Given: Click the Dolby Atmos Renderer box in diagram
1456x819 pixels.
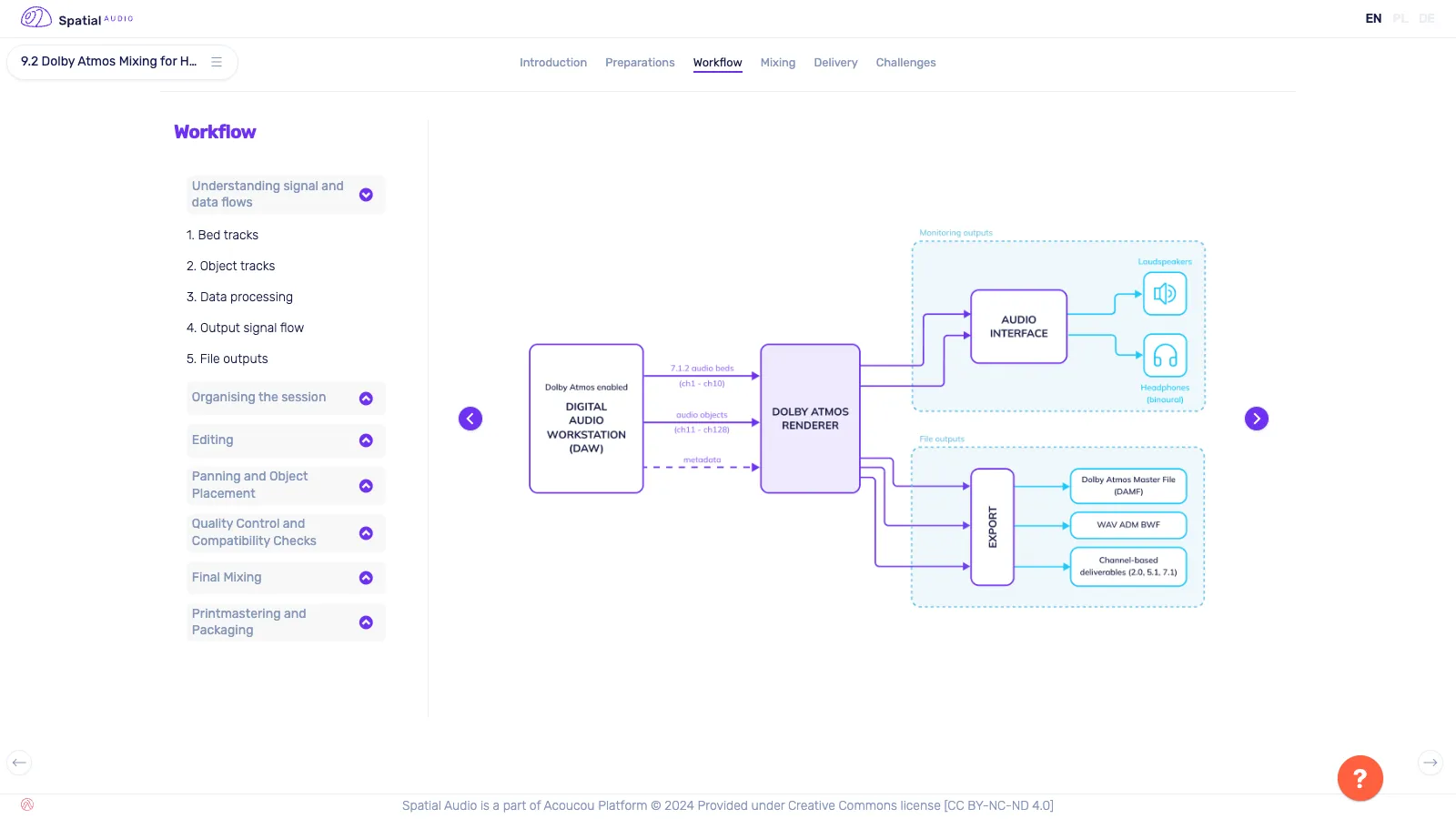Looking at the screenshot, I should (810, 419).
